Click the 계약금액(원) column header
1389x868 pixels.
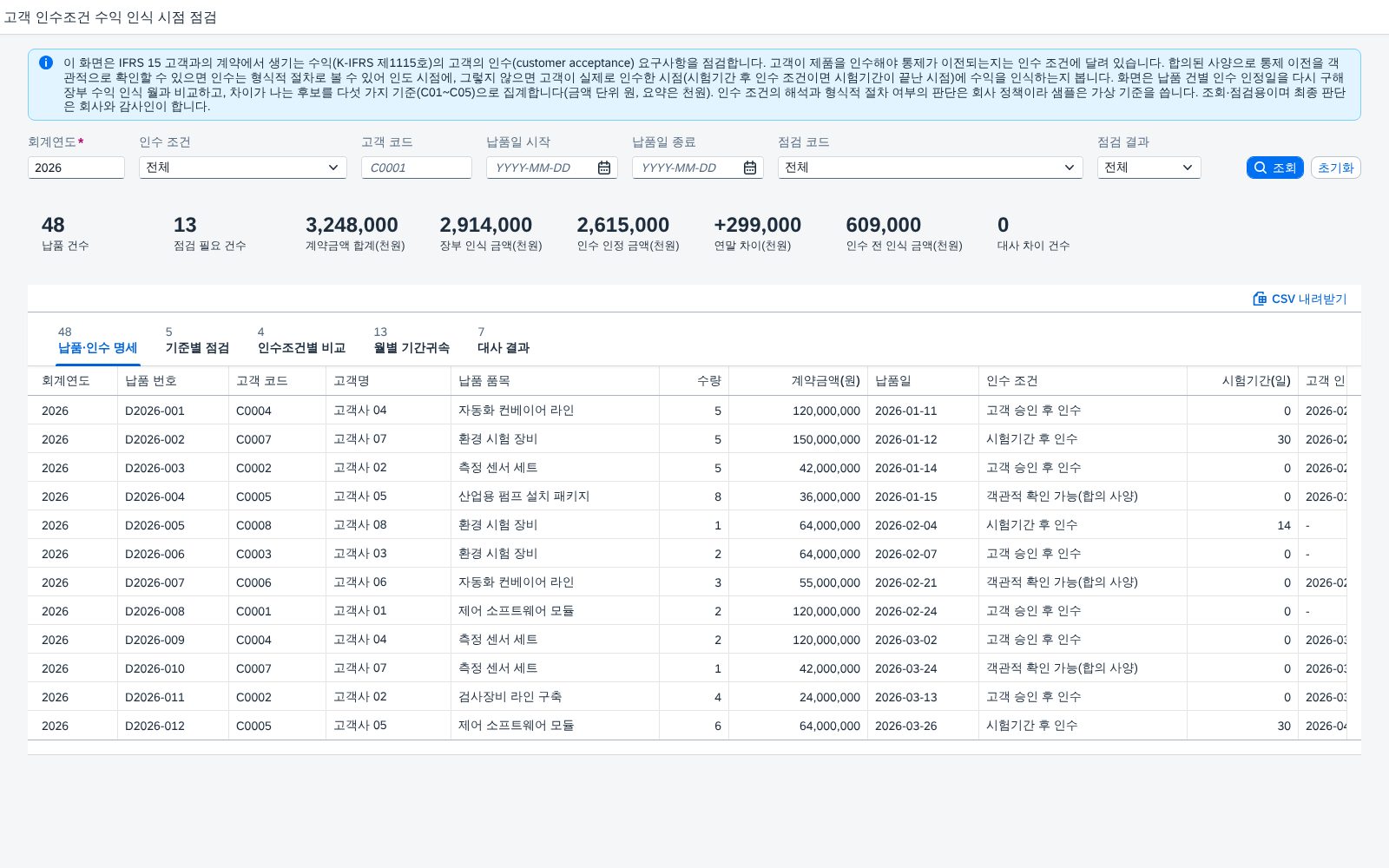799,381
